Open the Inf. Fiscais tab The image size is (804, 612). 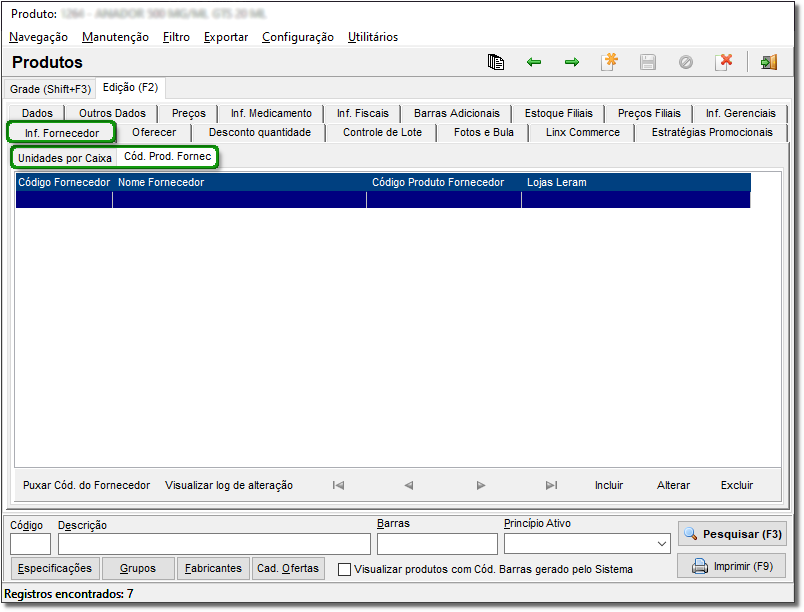(x=363, y=113)
